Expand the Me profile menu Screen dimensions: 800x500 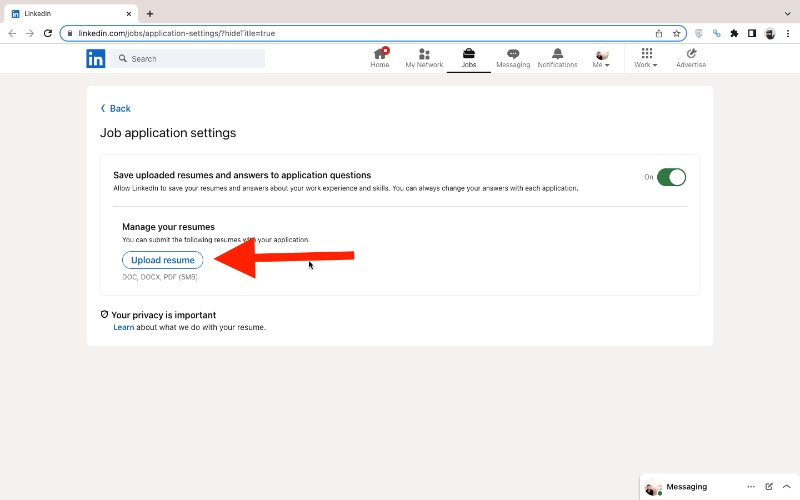coord(602,58)
